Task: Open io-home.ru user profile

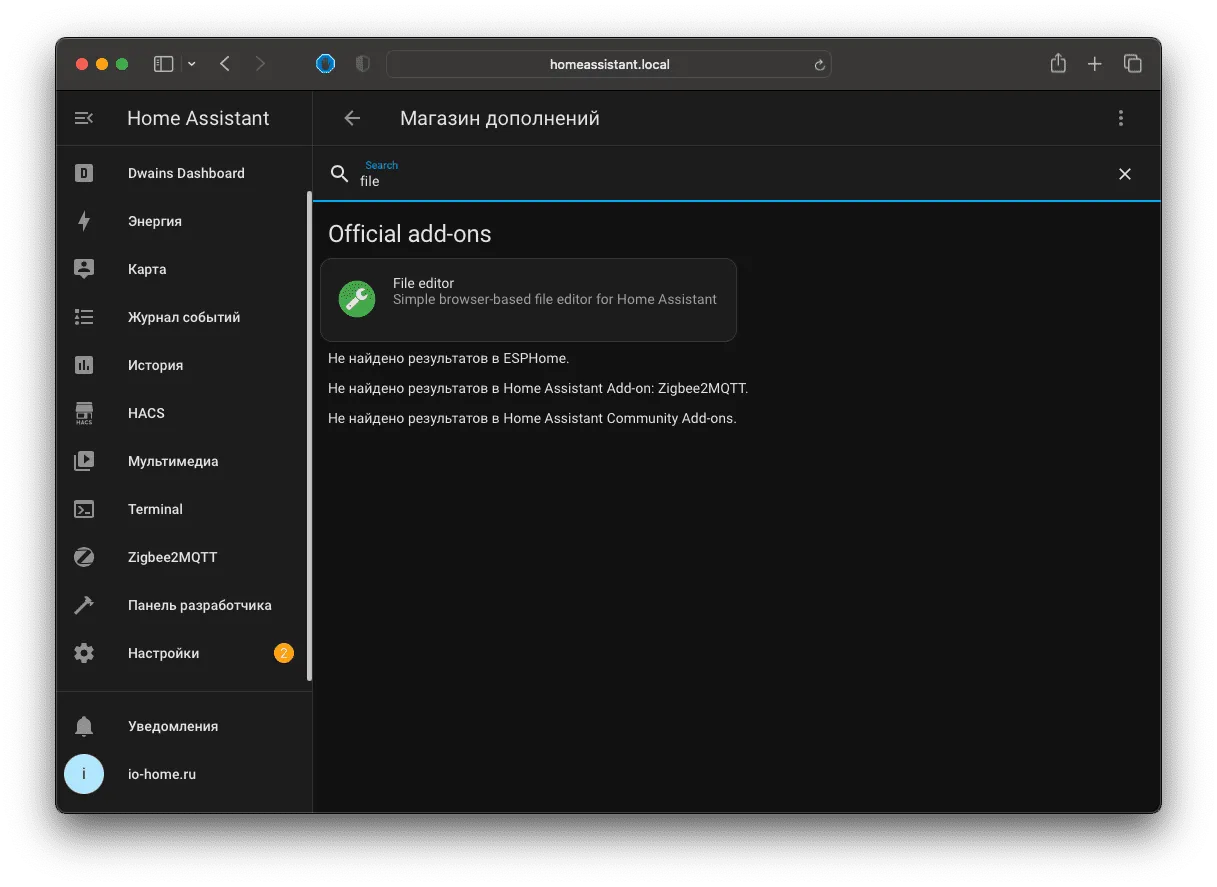Action: tap(184, 774)
